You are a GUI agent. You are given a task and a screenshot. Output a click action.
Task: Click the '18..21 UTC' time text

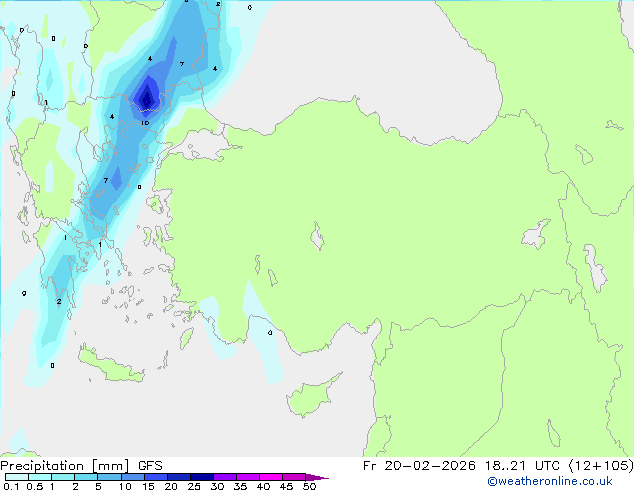pyautogui.click(x=522, y=466)
